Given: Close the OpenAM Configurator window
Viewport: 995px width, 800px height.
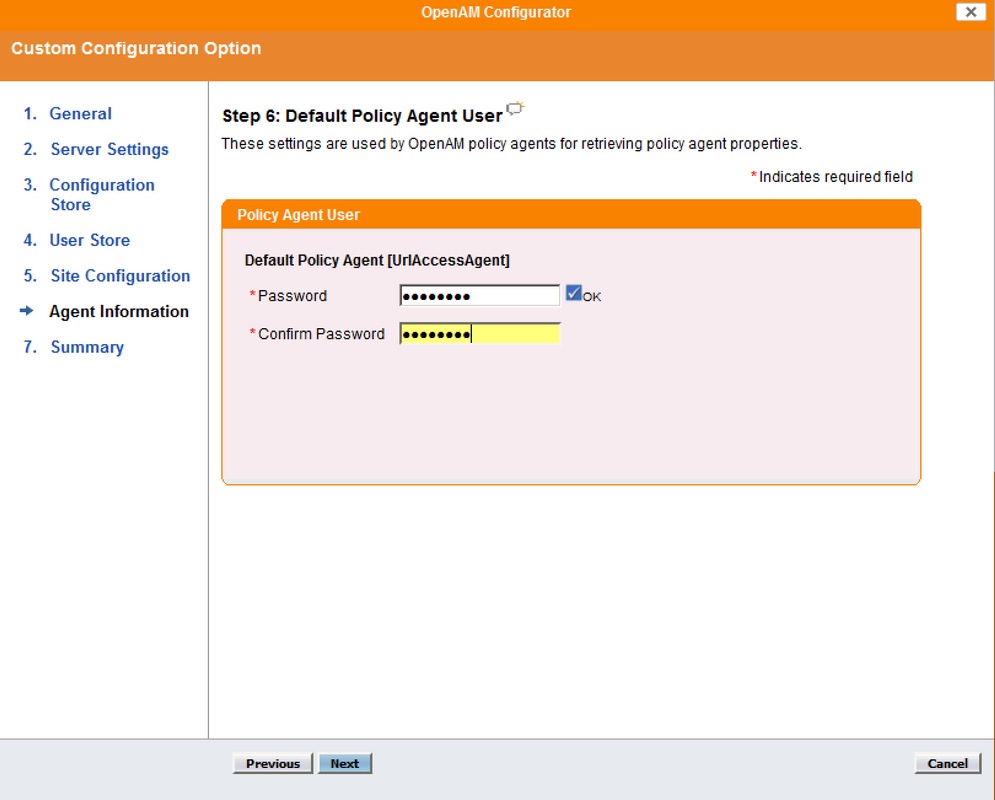Looking at the screenshot, I should (968, 12).
